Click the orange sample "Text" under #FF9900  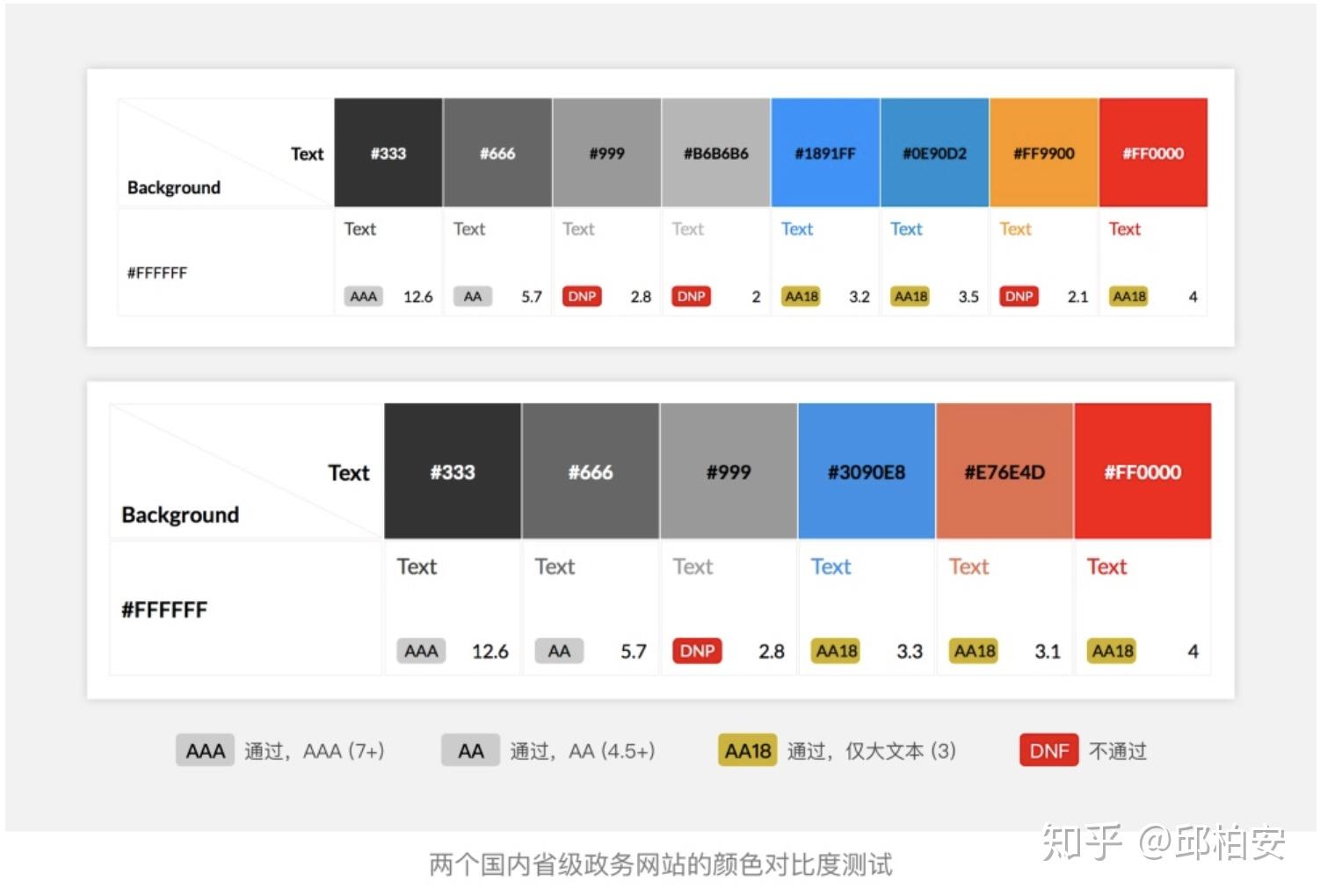tap(1015, 229)
